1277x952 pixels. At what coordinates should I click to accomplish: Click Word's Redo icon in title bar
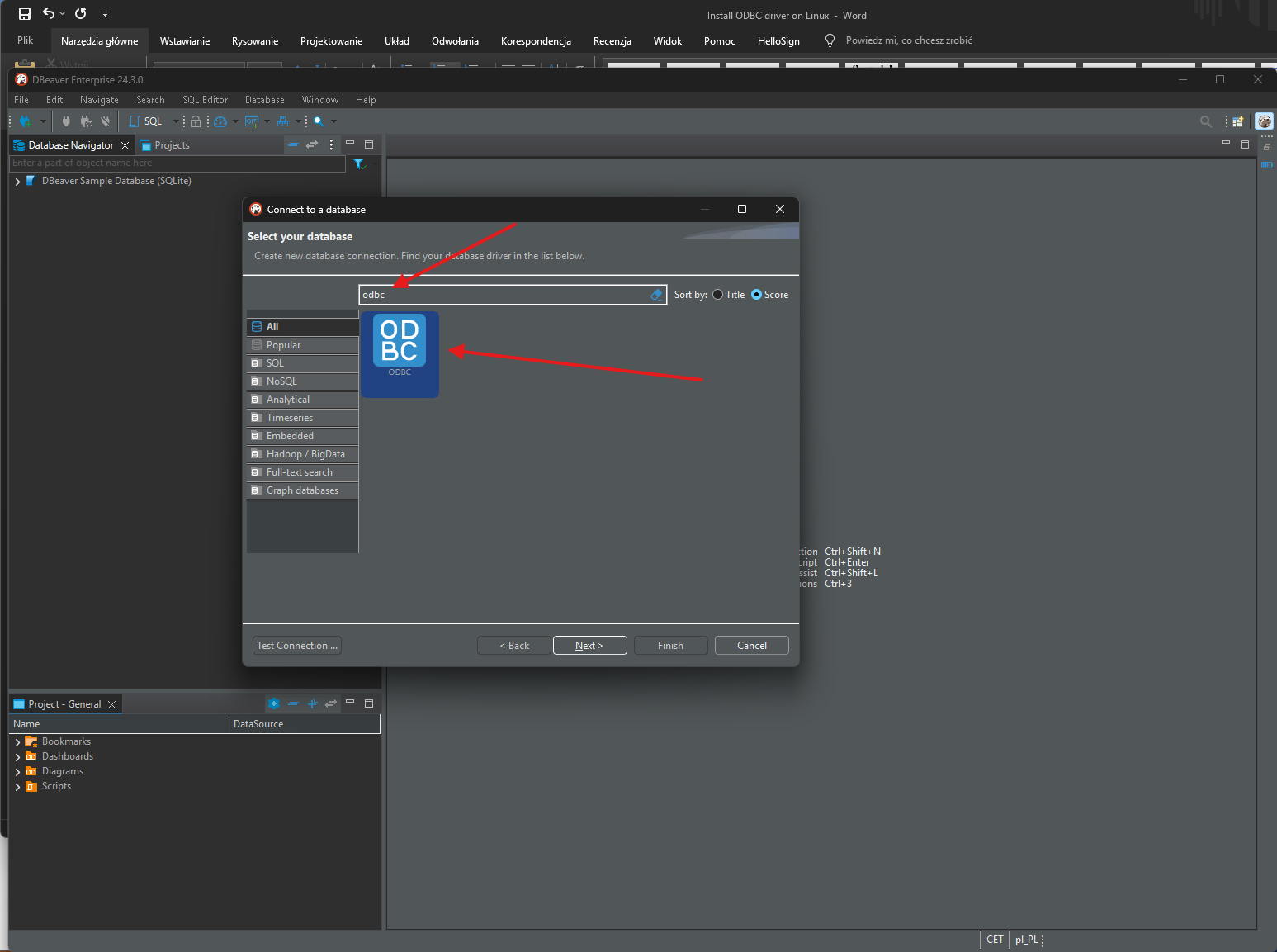[x=81, y=13]
